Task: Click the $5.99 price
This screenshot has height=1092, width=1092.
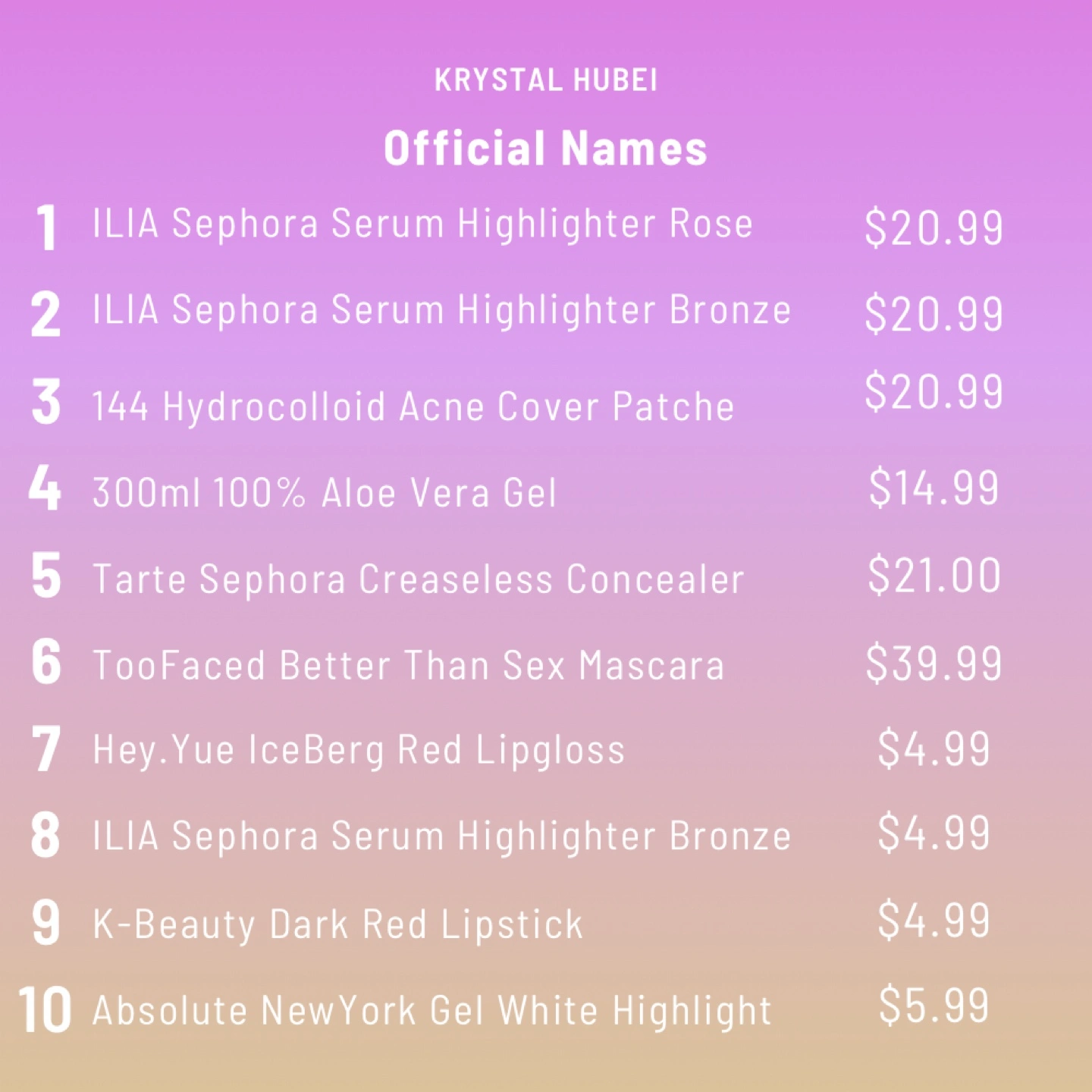Action: [934, 1006]
